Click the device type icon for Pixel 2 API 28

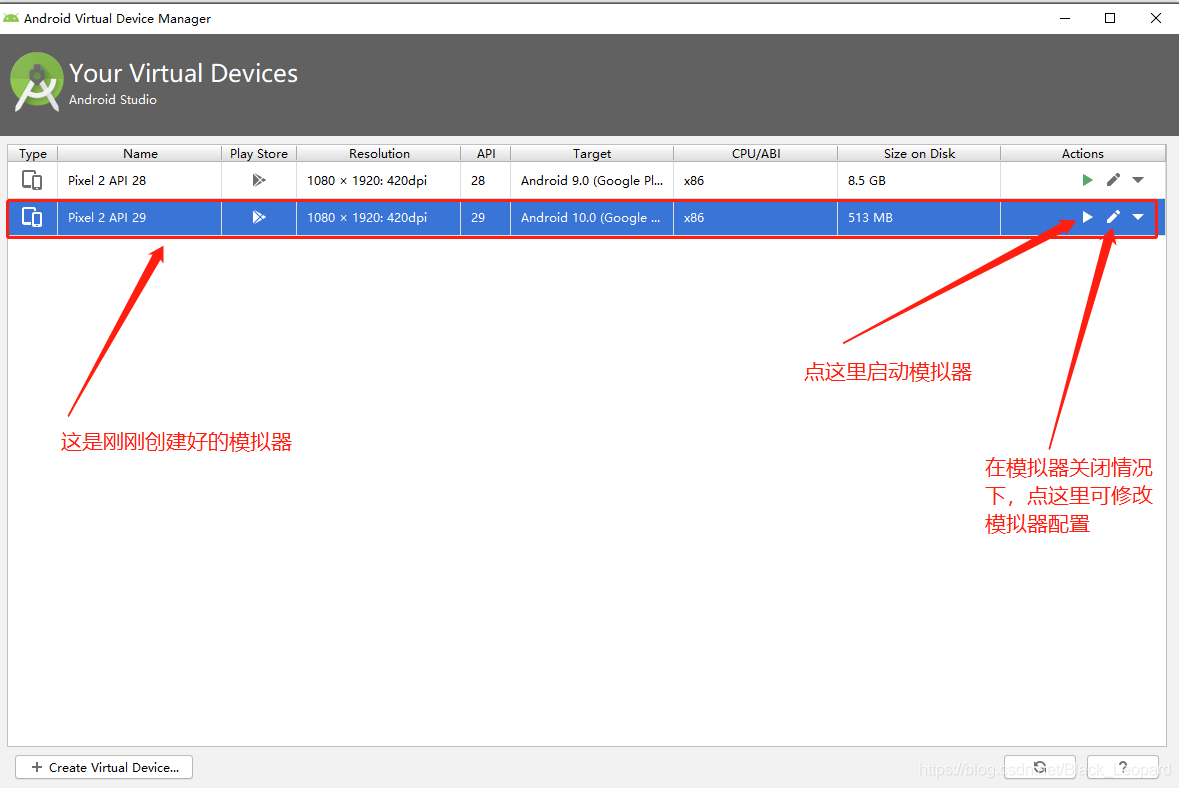pos(32,180)
